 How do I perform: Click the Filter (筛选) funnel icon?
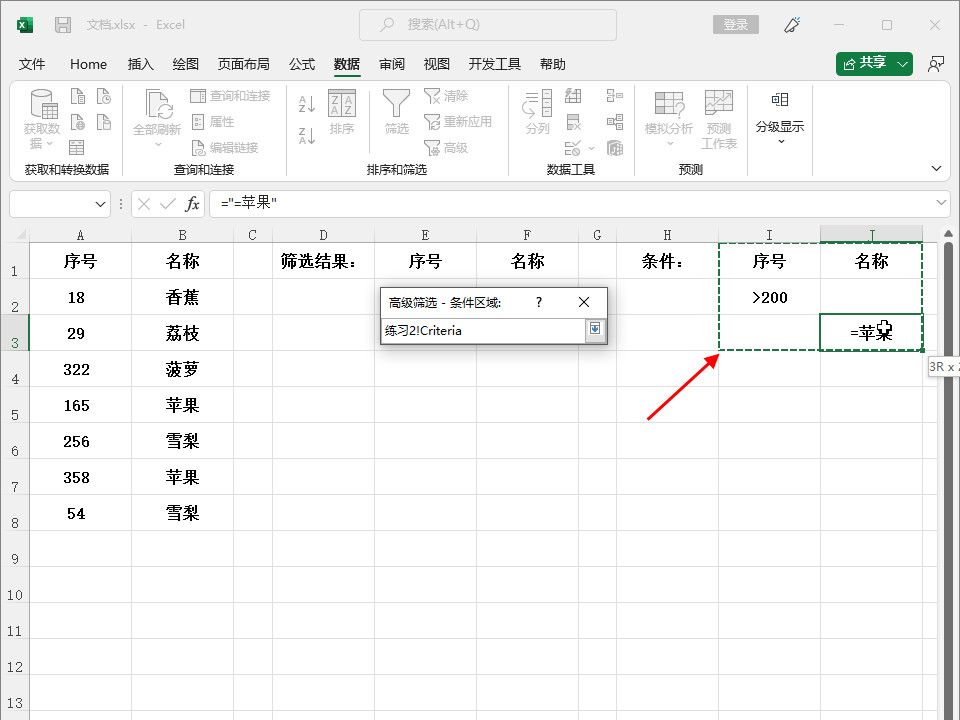point(396,112)
